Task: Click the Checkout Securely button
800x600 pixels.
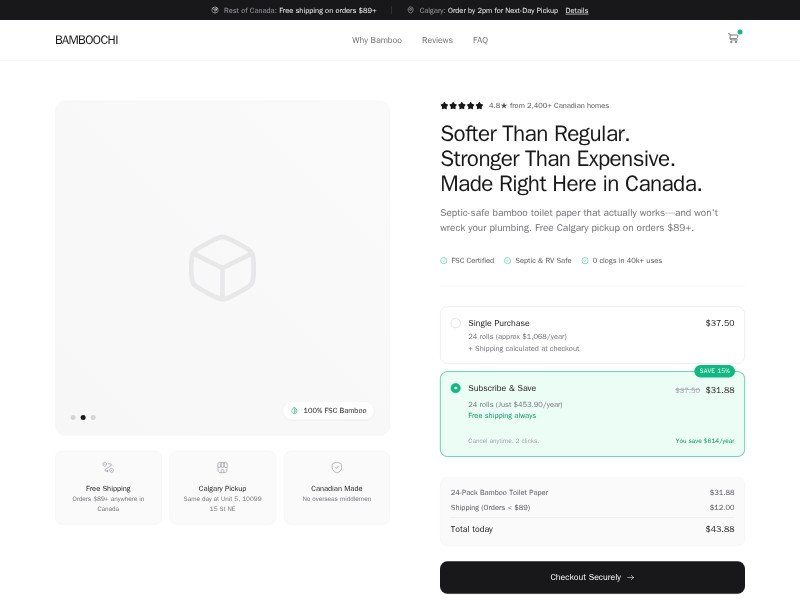Action: (592, 577)
